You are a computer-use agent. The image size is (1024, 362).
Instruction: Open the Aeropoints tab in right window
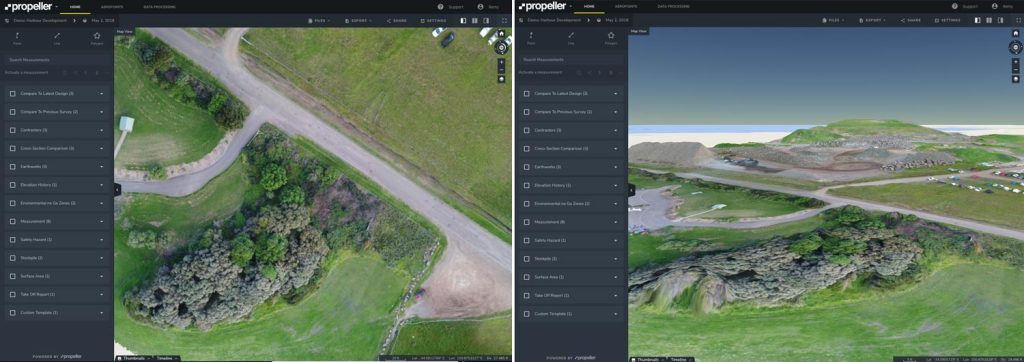pyautogui.click(x=625, y=7)
